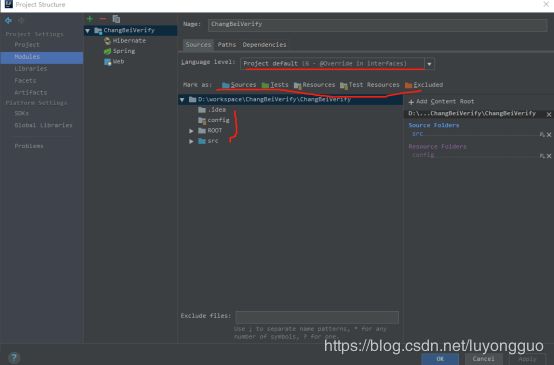554x365 pixels.
Task: Open Facets settings section
Action: point(25,81)
